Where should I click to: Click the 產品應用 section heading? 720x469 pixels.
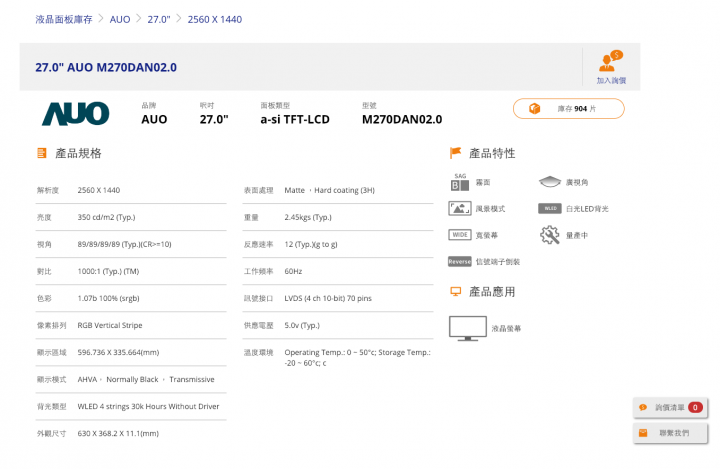point(492,292)
